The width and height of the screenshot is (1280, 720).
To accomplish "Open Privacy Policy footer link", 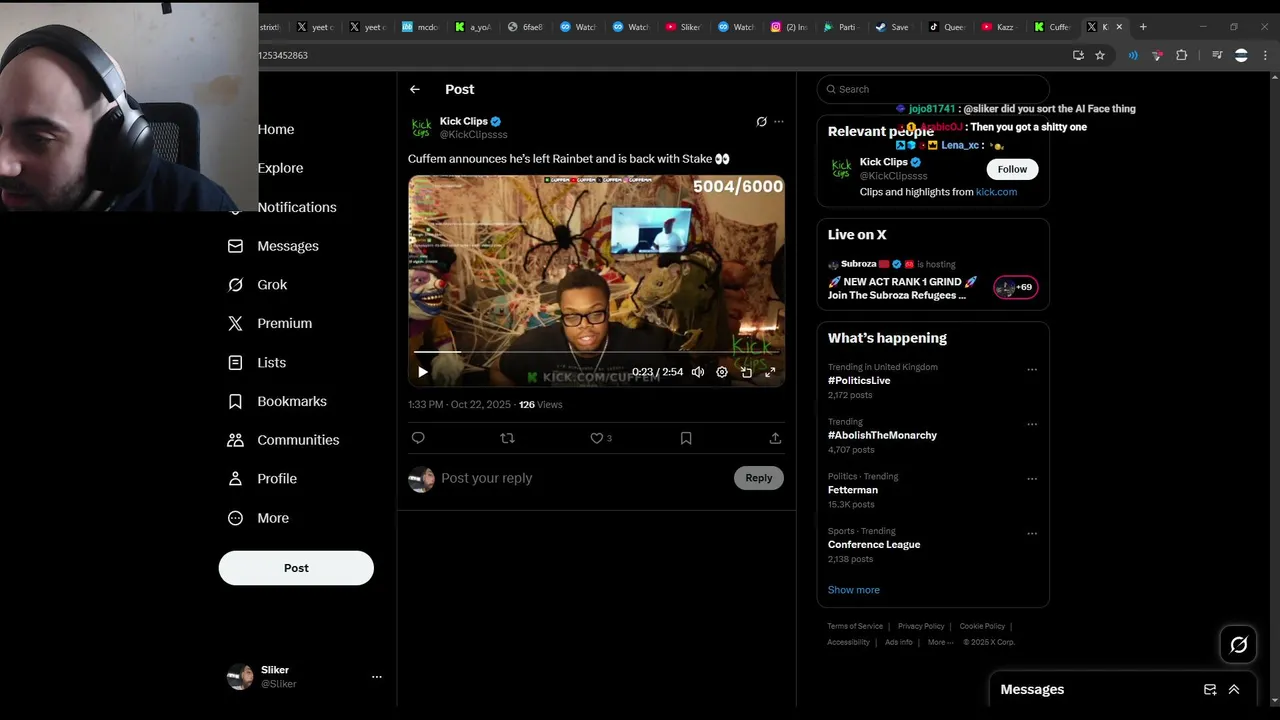I will tap(921, 626).
